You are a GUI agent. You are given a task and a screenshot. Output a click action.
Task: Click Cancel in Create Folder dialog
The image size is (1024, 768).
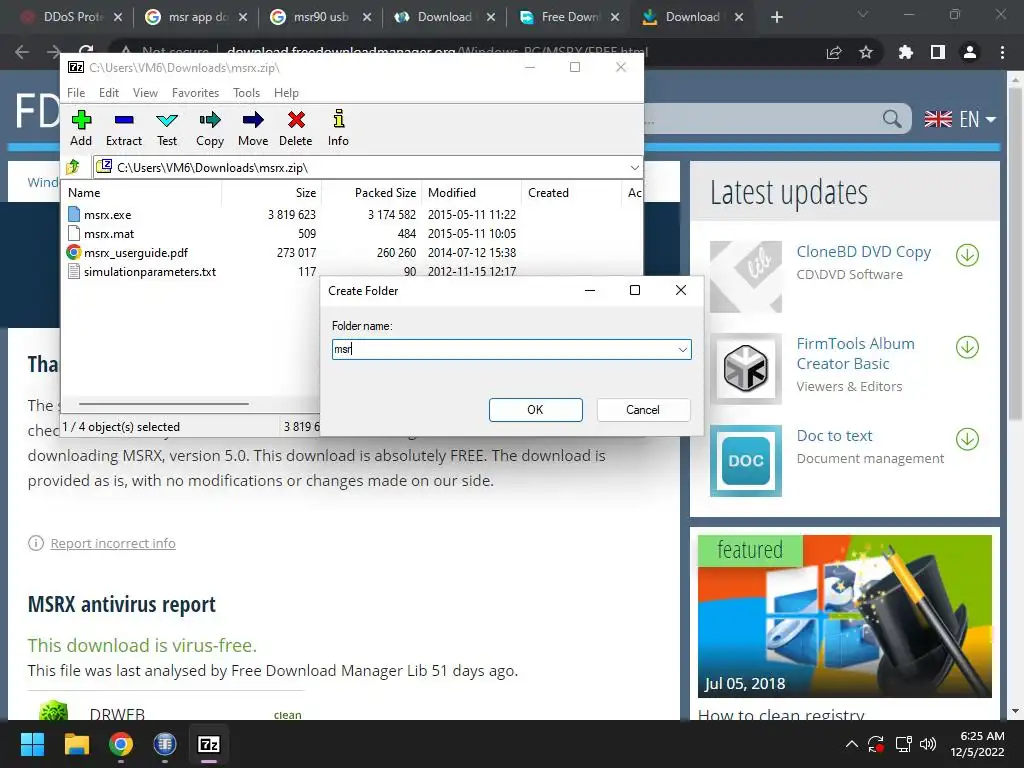(x=643, y=409)
